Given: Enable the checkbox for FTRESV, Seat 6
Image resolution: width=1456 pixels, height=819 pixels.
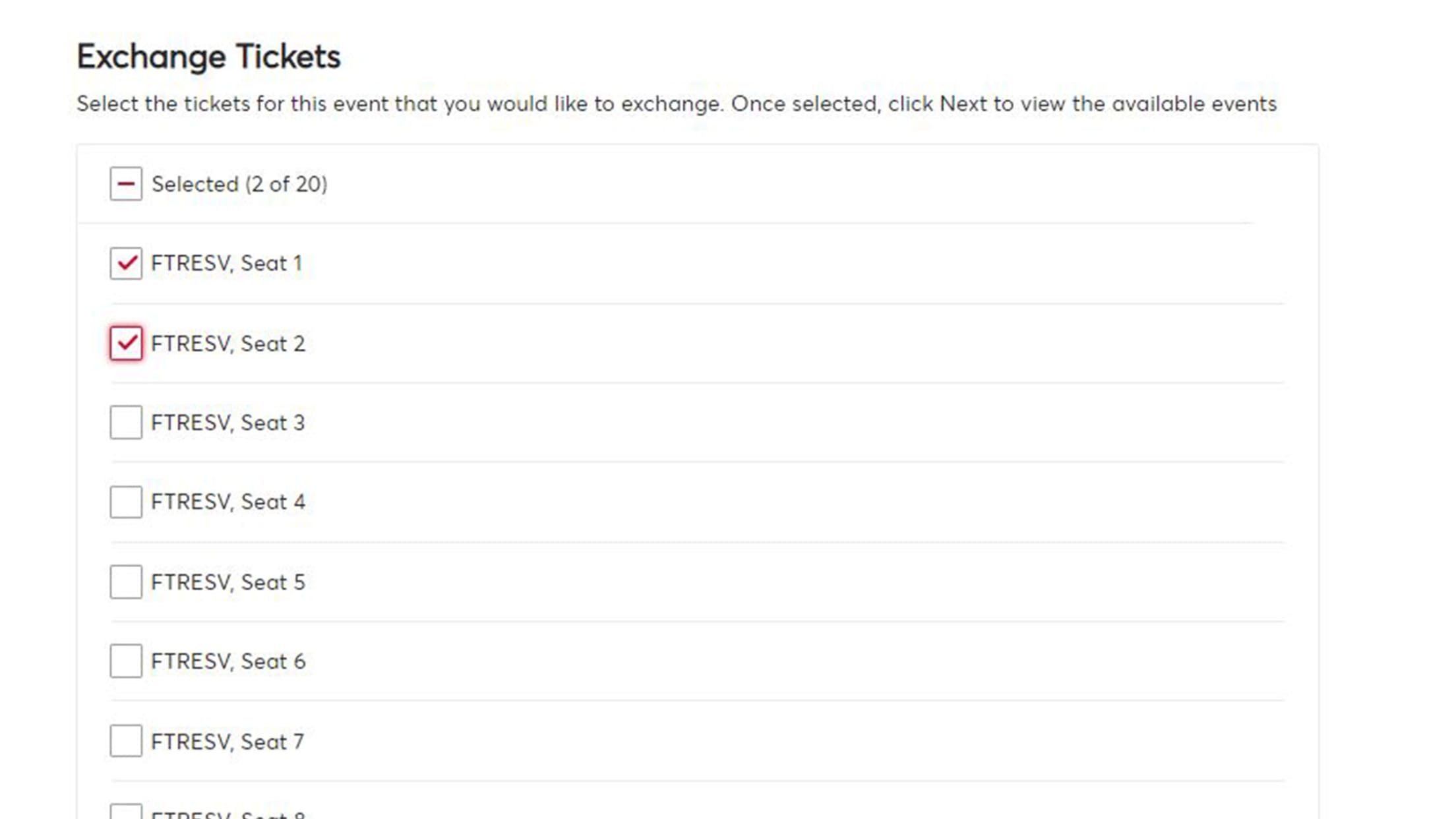Looking at the screenshot, I should click(x=126, y=661).
